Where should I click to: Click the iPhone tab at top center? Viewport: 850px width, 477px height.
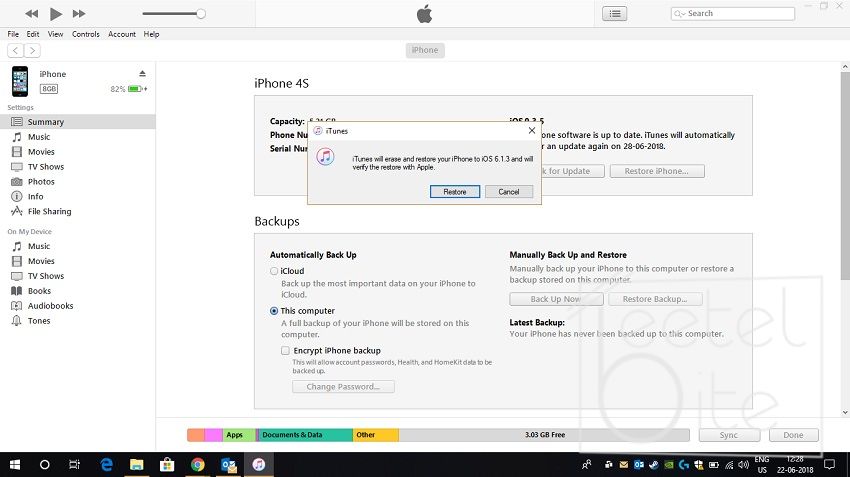[425, 50]
